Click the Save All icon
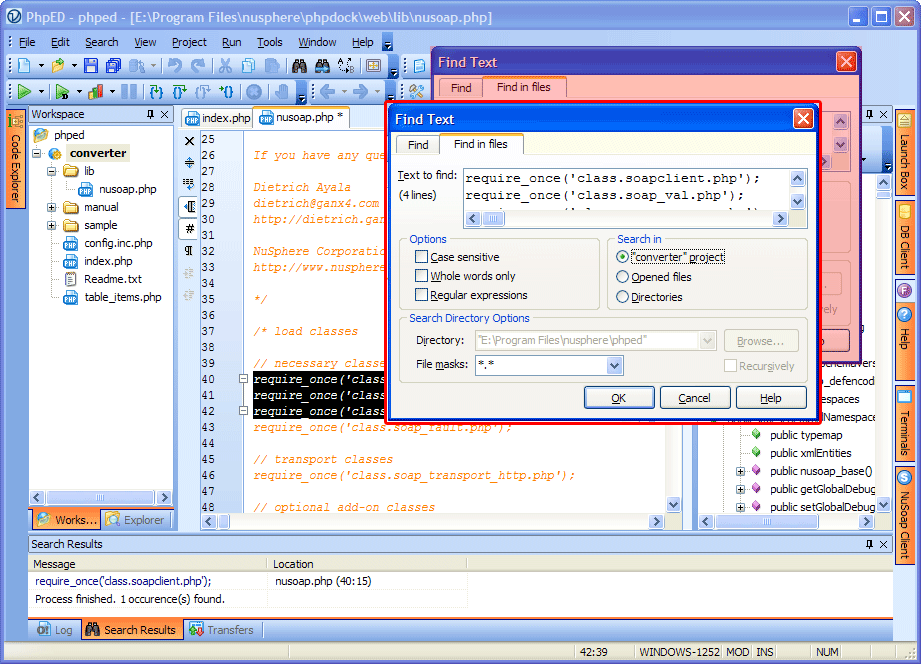 (113, 65)
